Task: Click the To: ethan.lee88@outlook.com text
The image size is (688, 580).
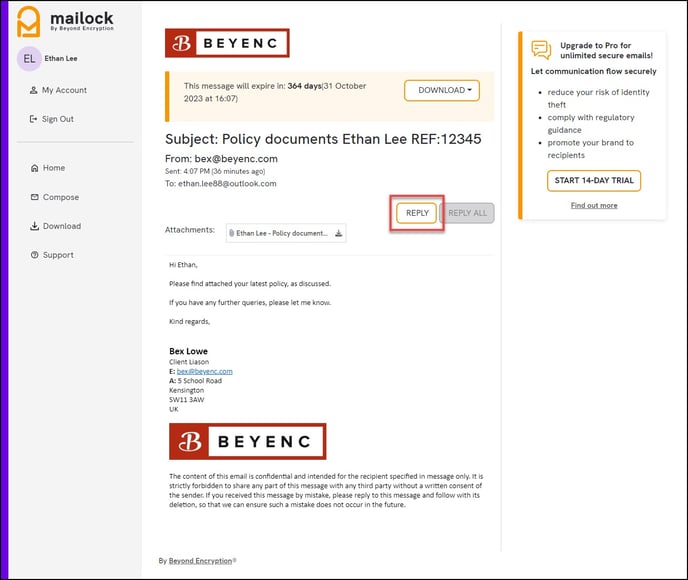Action: click(x=221, y=184)
